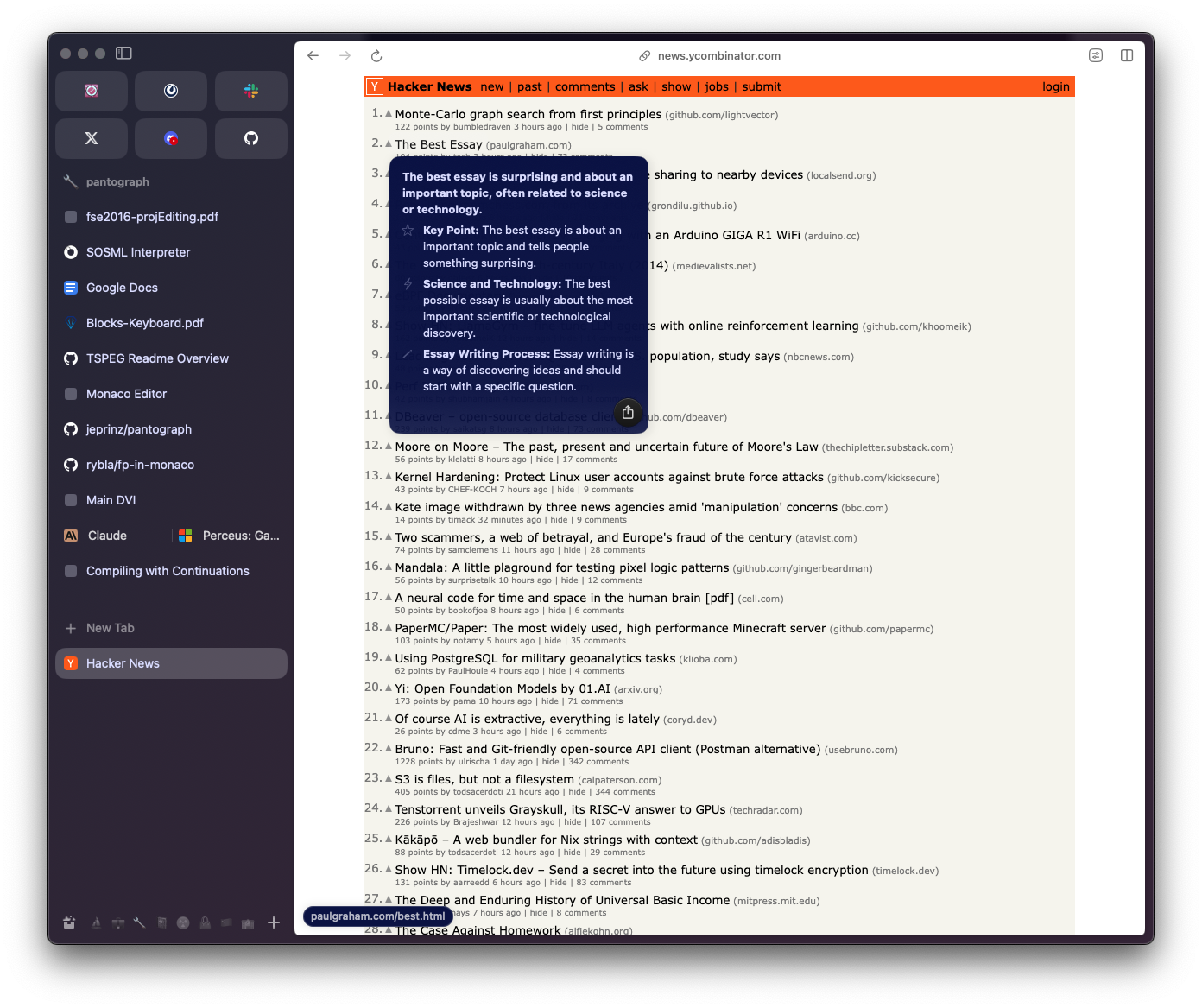Open The Best Essay story link
Screen dimensions: 1202x1008
(x=439, y=144)
